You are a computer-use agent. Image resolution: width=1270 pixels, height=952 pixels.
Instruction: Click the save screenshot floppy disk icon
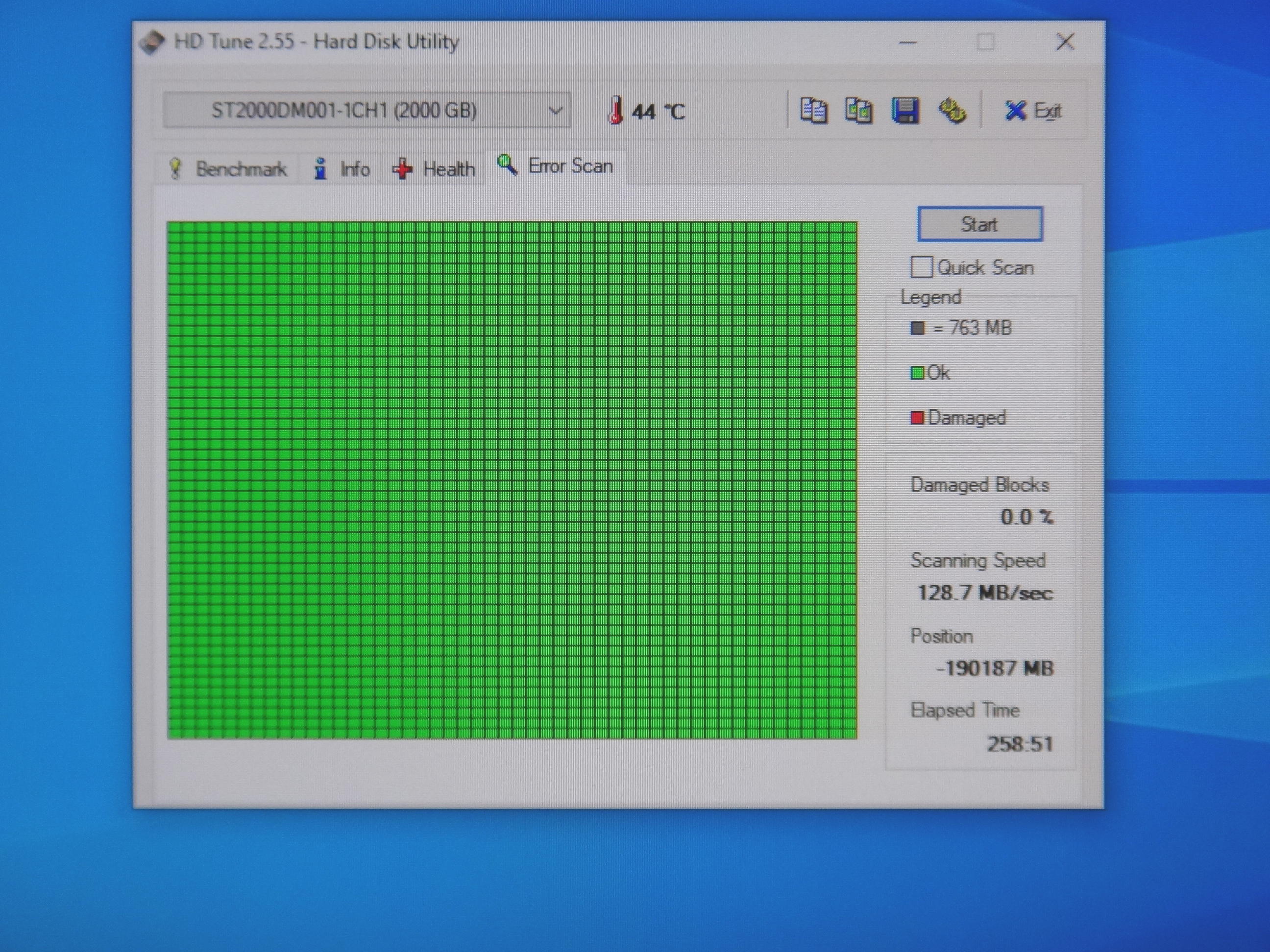tap(905, 110)
